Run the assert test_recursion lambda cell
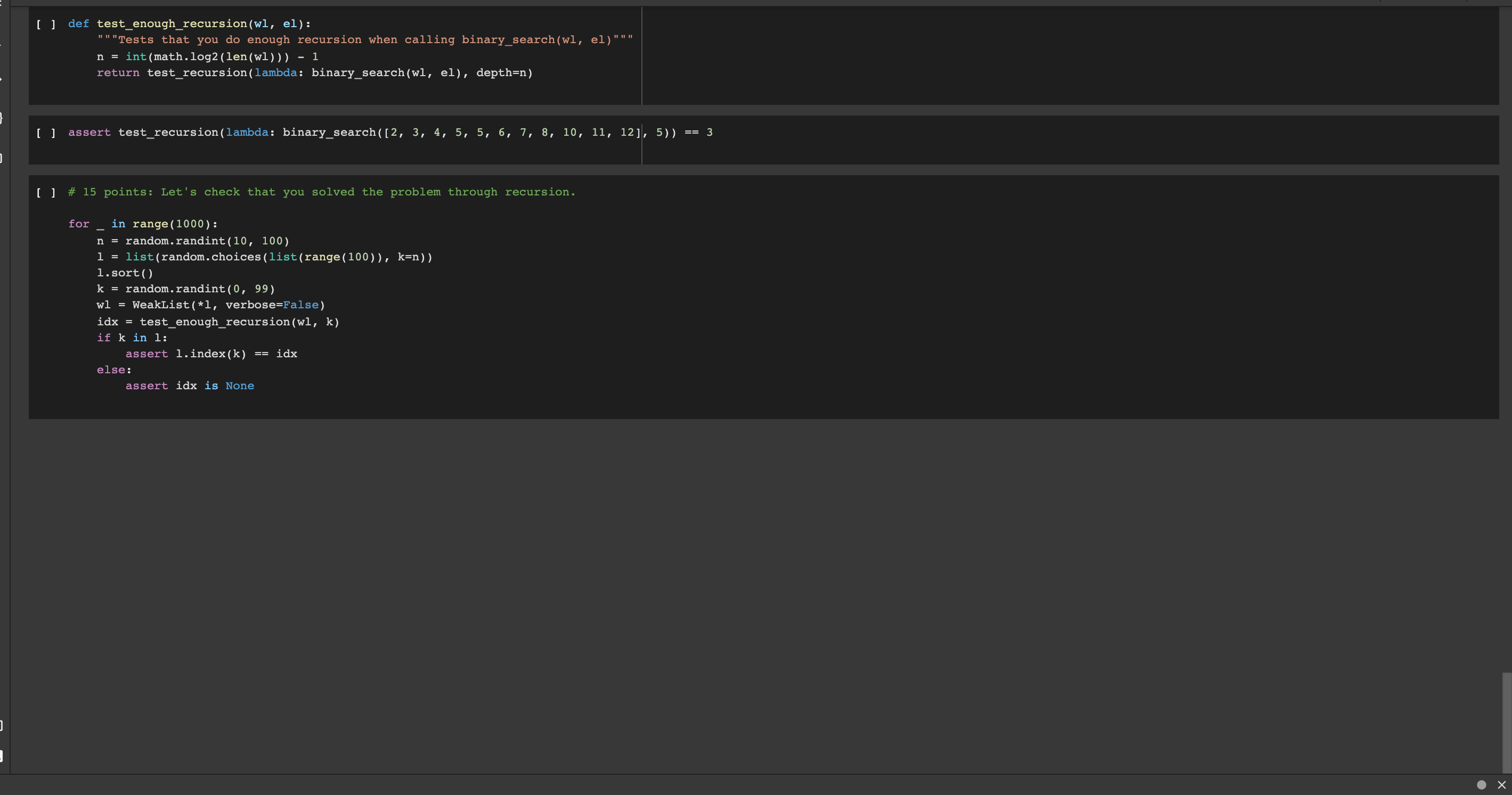Screen dimensions: 1512x795 pyautogui.click(x=46, y=133)
